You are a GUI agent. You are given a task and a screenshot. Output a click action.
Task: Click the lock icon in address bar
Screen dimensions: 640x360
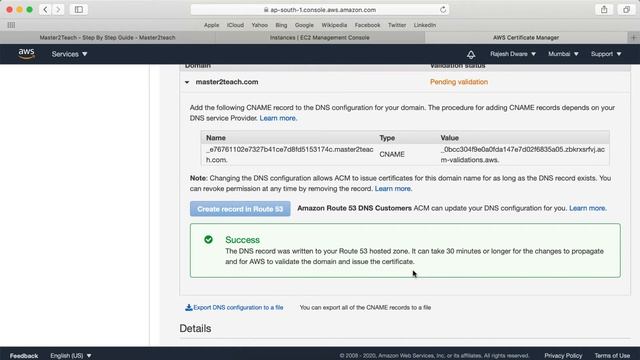point(266,10)
